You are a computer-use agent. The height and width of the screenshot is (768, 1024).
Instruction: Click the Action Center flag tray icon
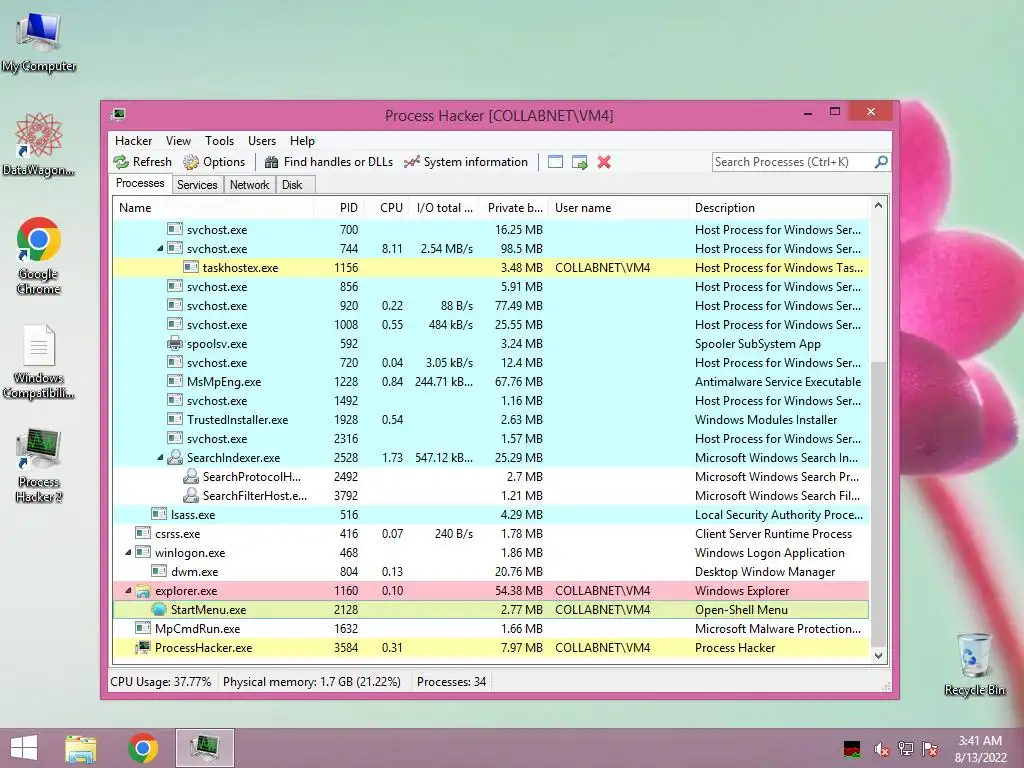[930, 749]
